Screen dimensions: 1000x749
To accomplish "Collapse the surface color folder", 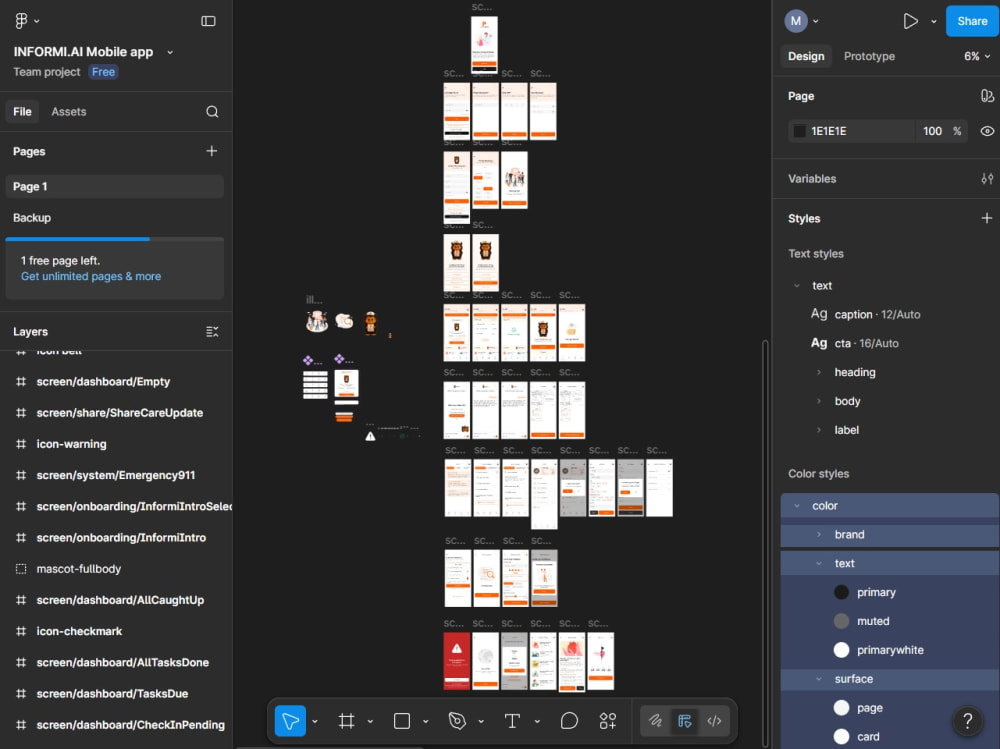I will [x=819, y=679].
